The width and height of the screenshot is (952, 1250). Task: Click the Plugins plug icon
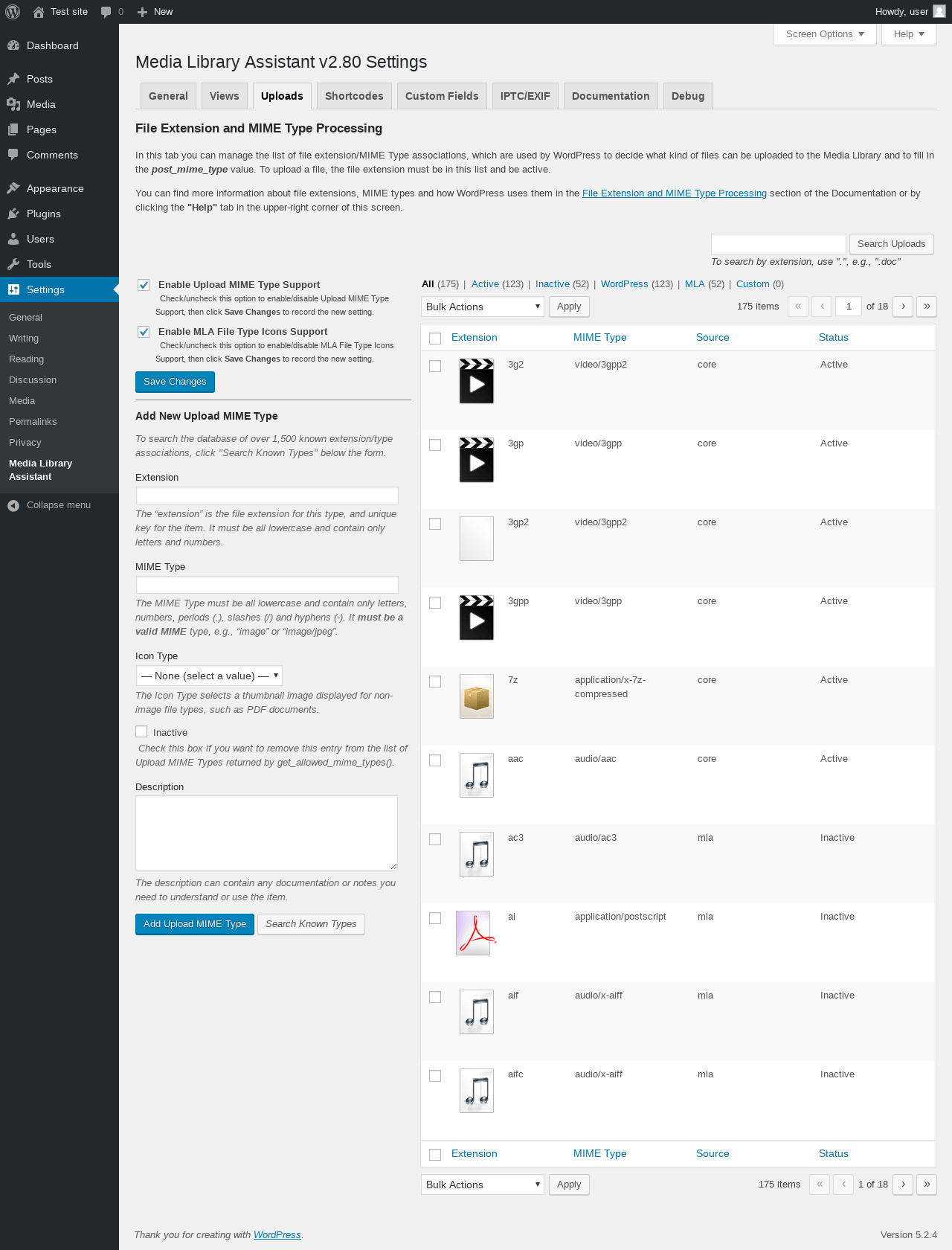(x=13, y=214)
